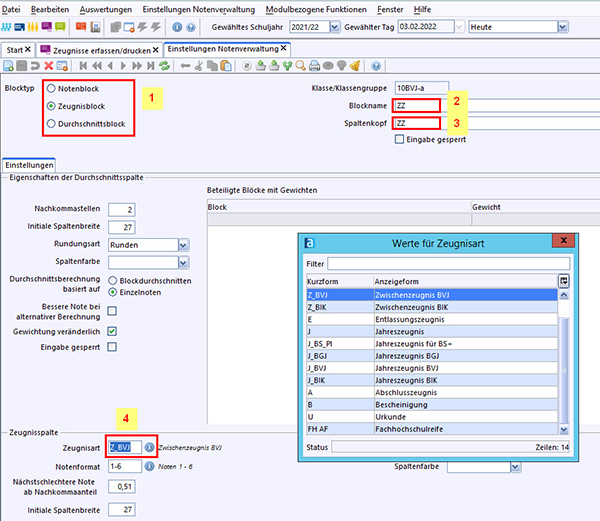
Task: Open Gewähltes Schuljahr dropdown
Action: click(x=334, y=27)
